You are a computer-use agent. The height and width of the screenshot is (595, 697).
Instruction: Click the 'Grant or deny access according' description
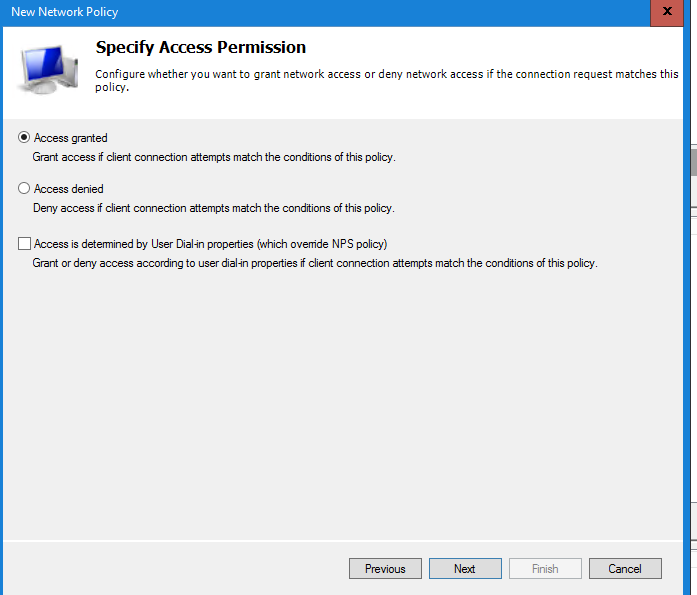pyautogui.click(x=315, y=263)
